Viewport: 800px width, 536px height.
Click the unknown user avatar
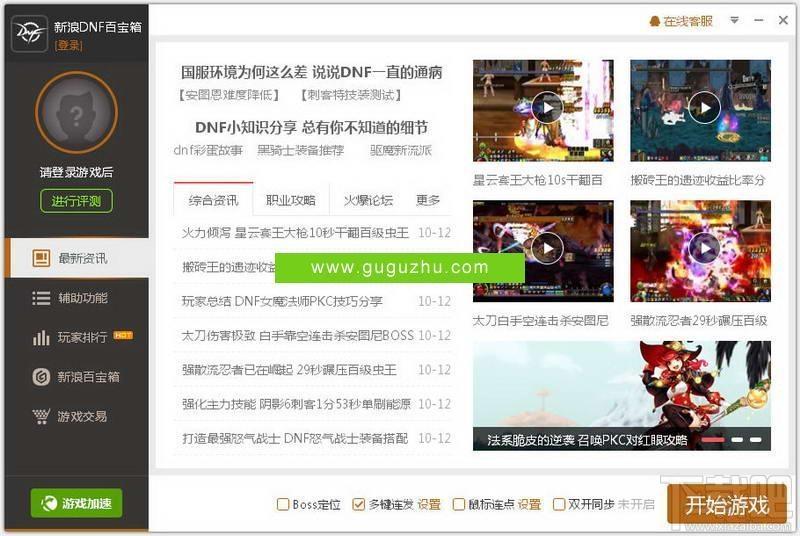click(77, 113)
